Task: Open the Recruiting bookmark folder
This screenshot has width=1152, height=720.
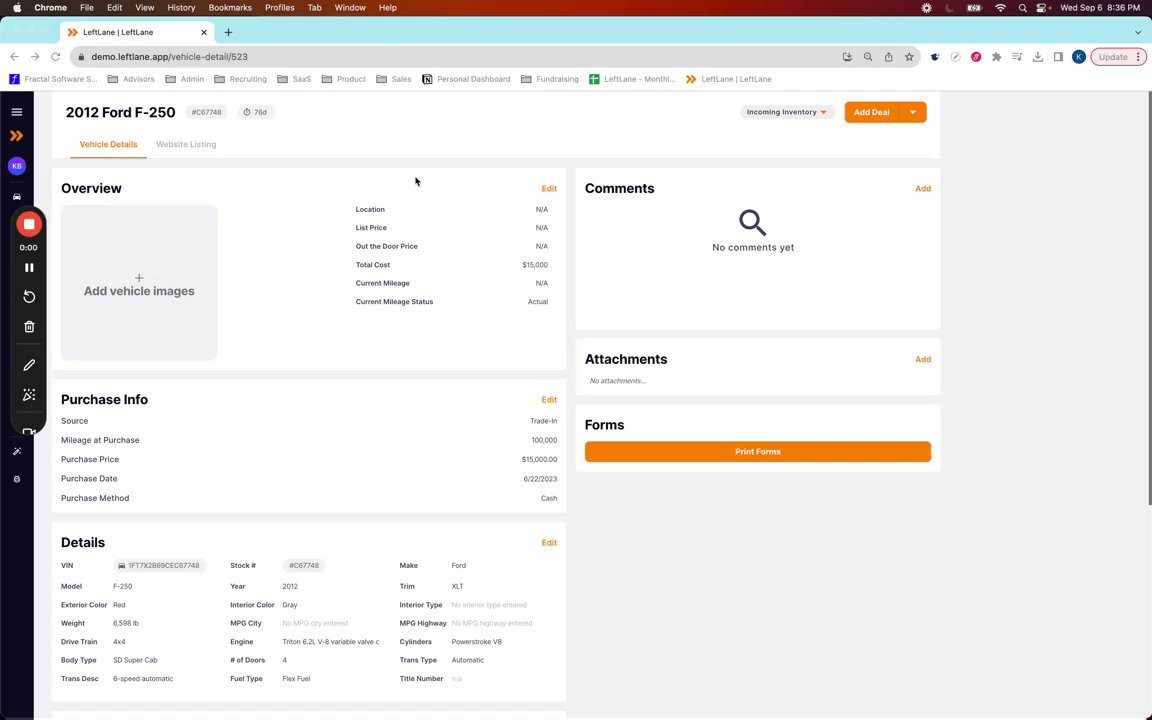Action: [x=240, y=79]
